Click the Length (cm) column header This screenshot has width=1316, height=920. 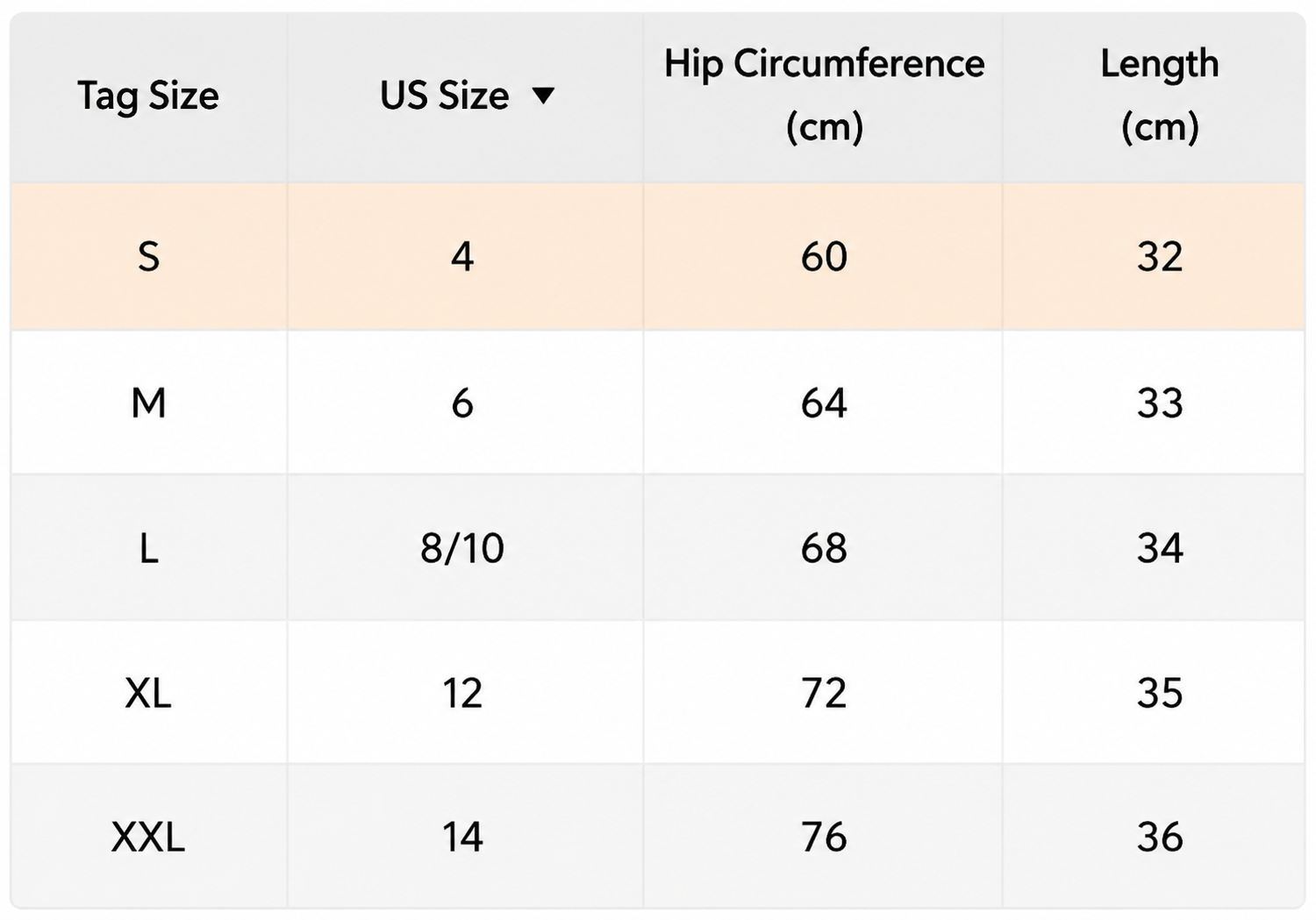[x=1160, y=95]
